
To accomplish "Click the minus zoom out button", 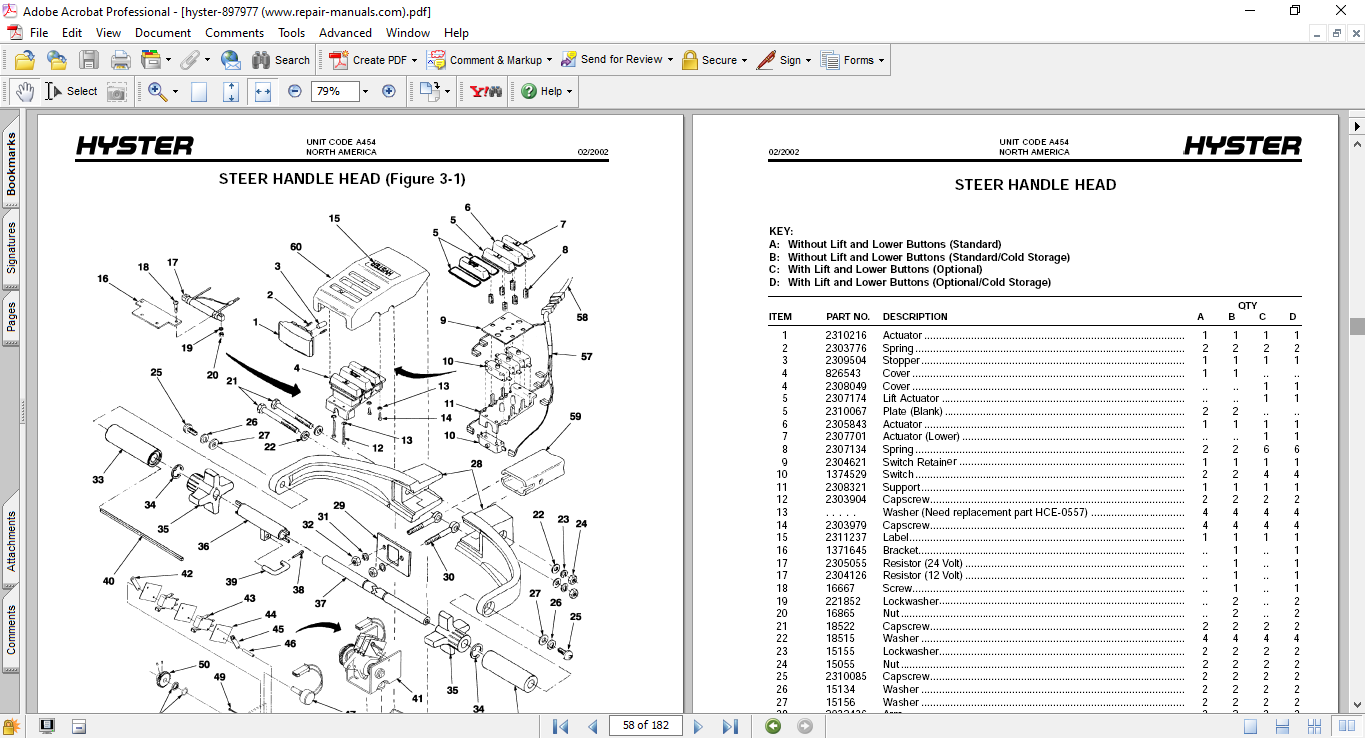I will pos(295,91).
